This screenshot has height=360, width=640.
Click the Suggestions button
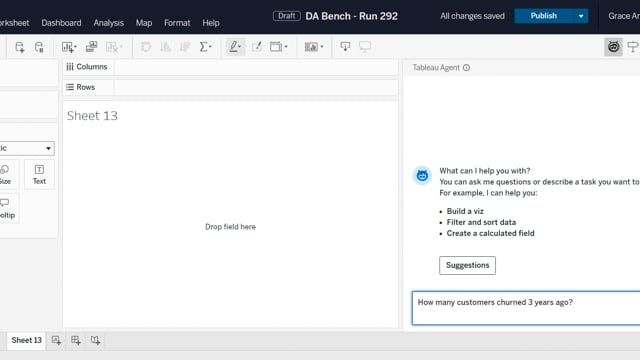coord(467,265)
